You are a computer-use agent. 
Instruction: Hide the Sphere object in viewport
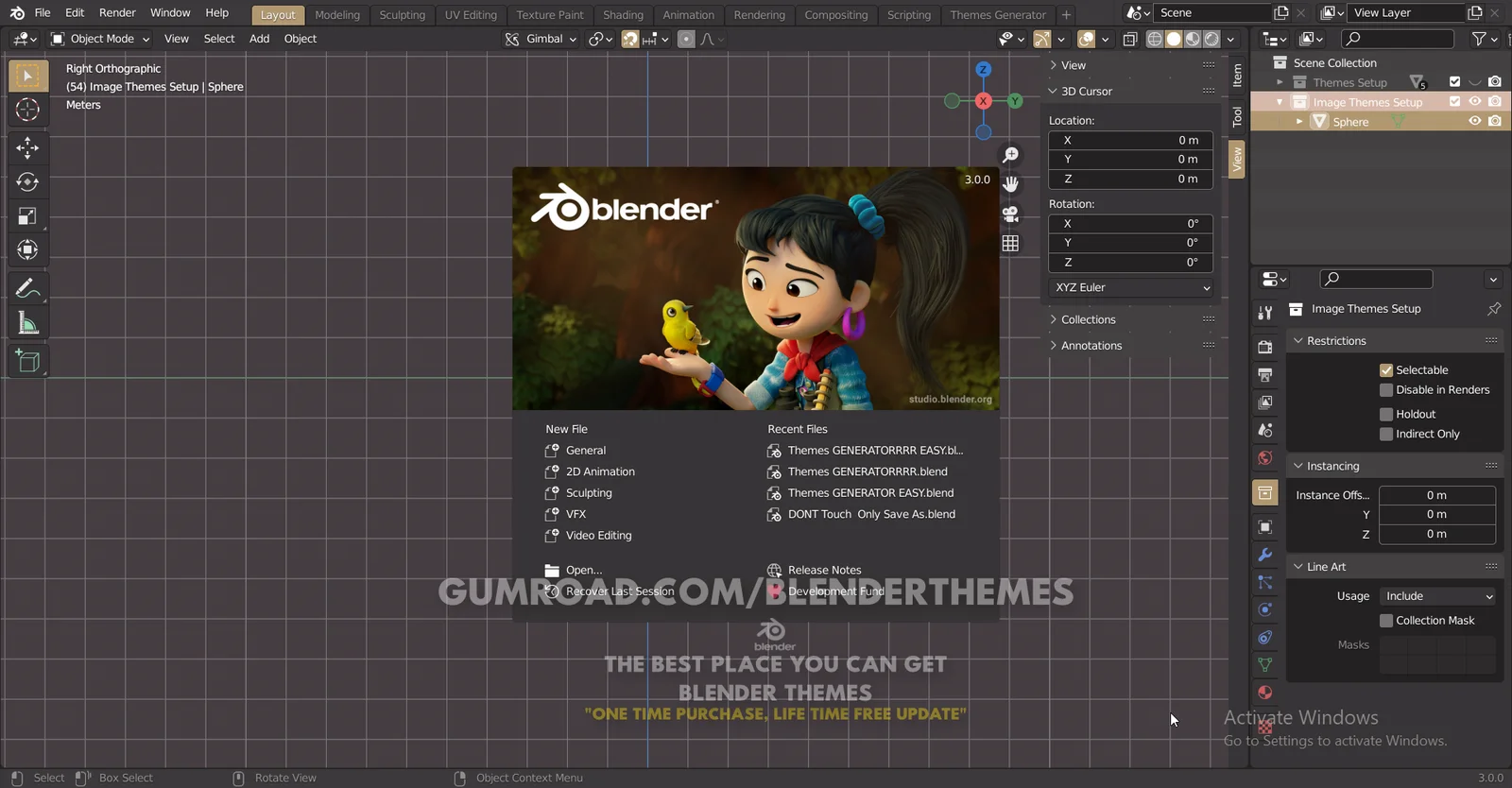1474,121
